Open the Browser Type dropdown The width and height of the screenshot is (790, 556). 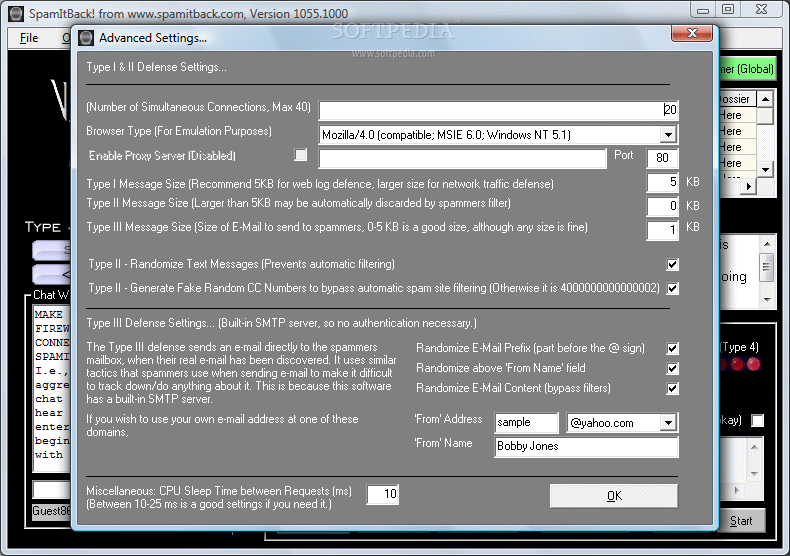coord(668,134)
